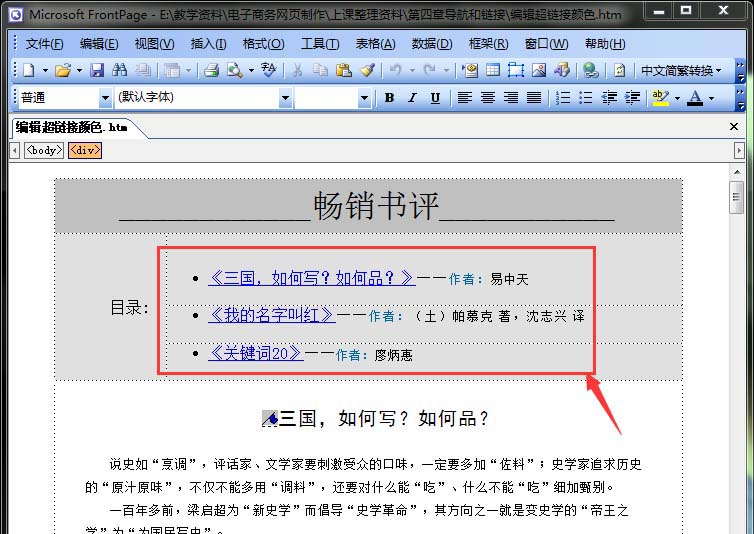This screenshot has width=754, height=534.
Task: Click the <div> tag selector
Action: click(x=85, y=151)
